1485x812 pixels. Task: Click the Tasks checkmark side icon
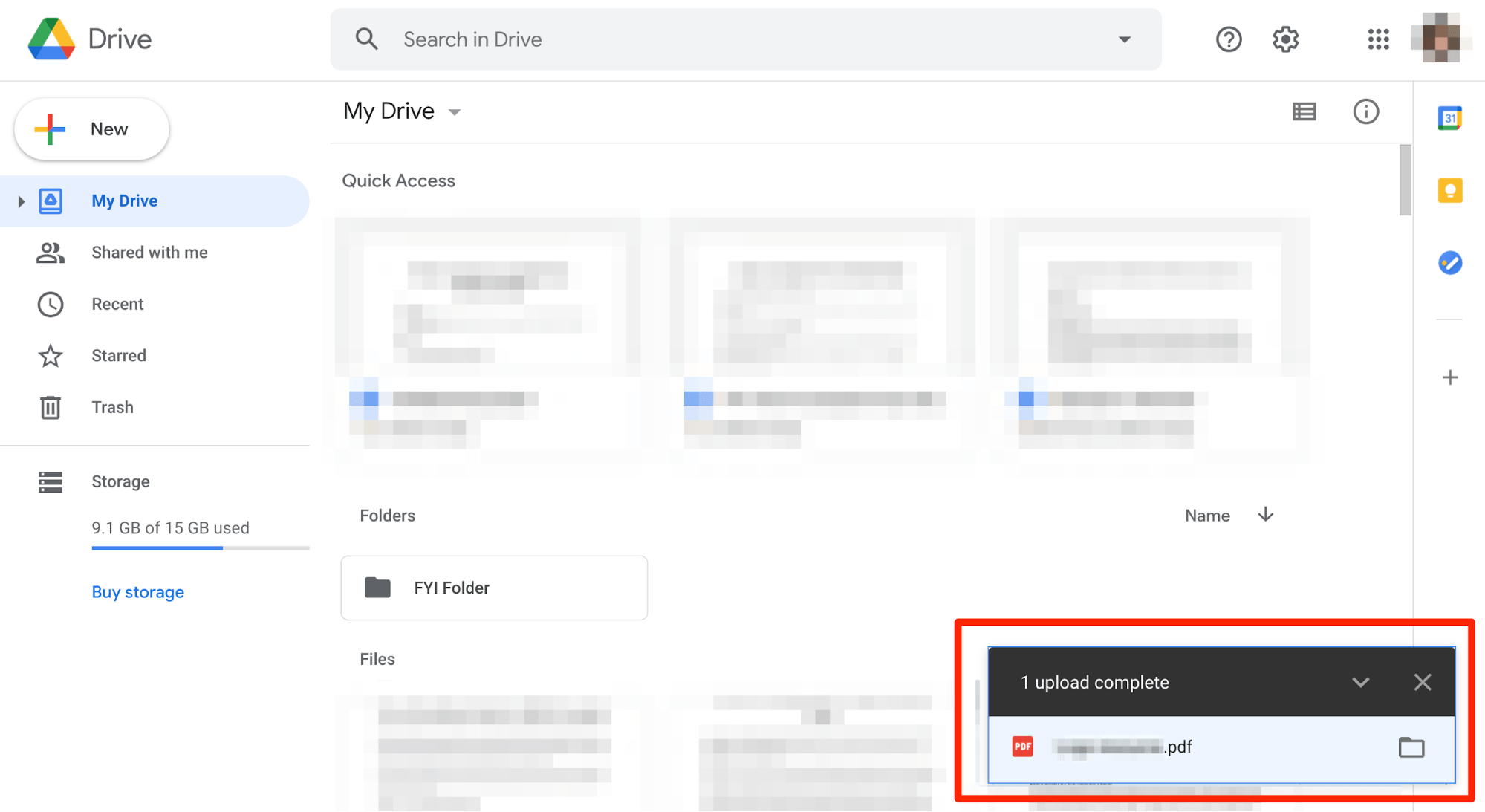pos(1450,263)
